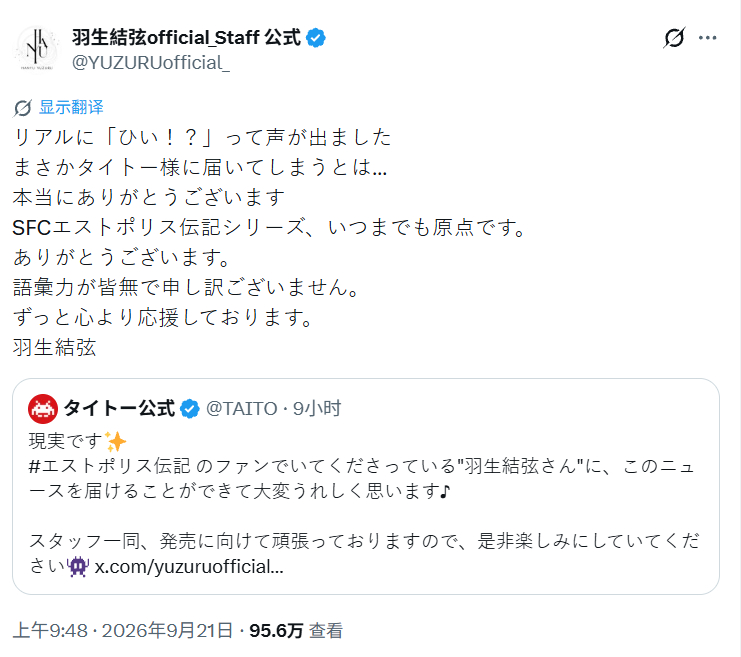
Task: Open the 羽生結弦official_Staff 公式 display name
Action: (186, 38)
